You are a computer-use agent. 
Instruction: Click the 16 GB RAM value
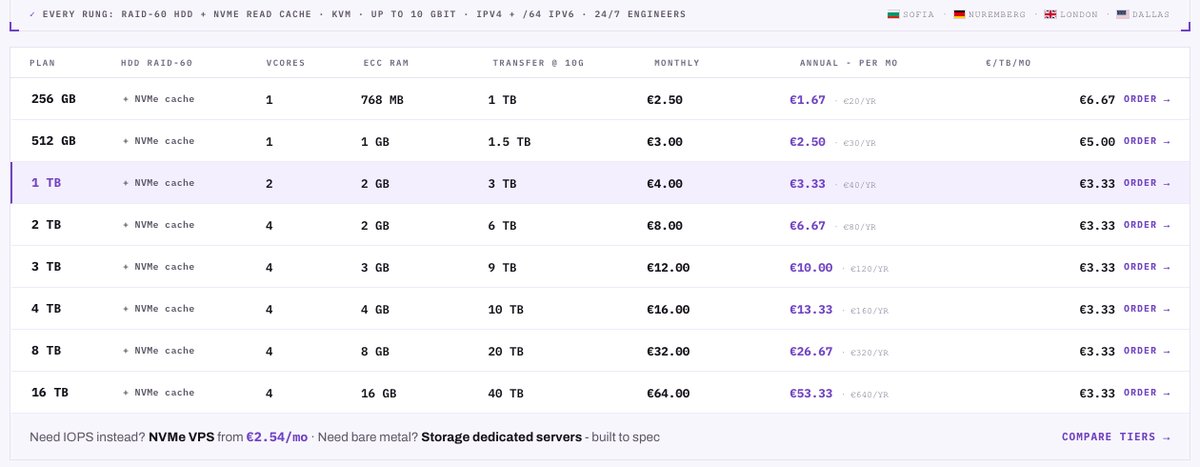point(379,393)
